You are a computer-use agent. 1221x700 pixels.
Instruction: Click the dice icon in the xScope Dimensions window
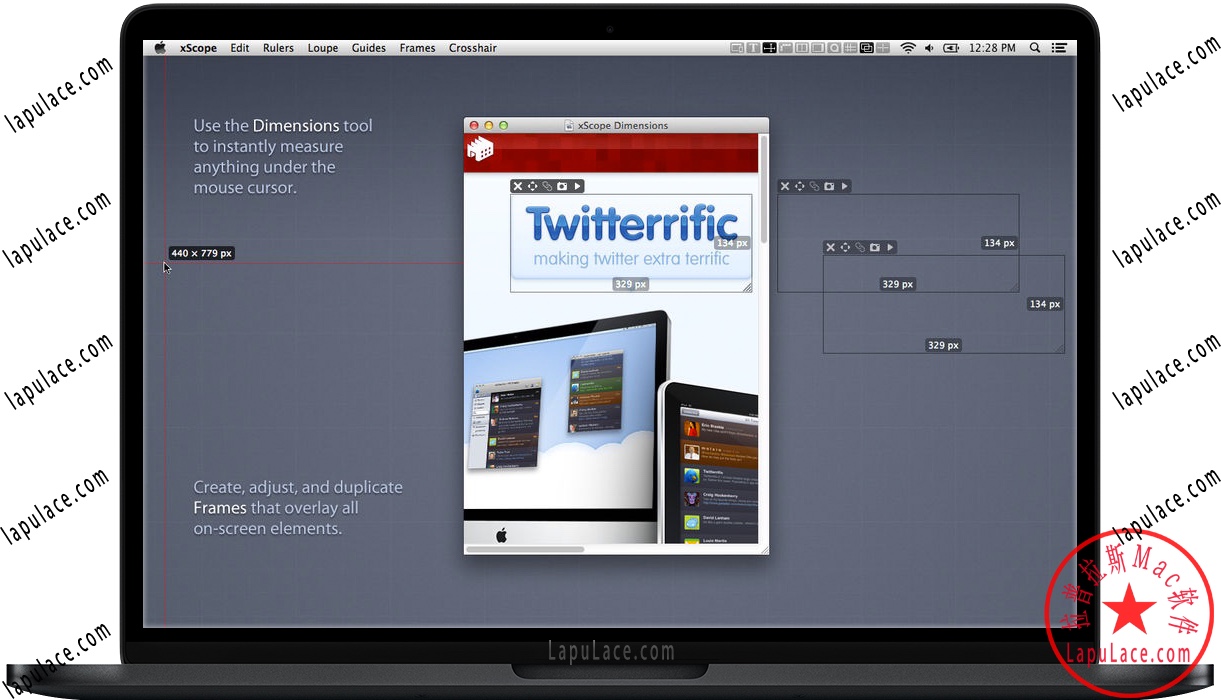coord(480,147)
